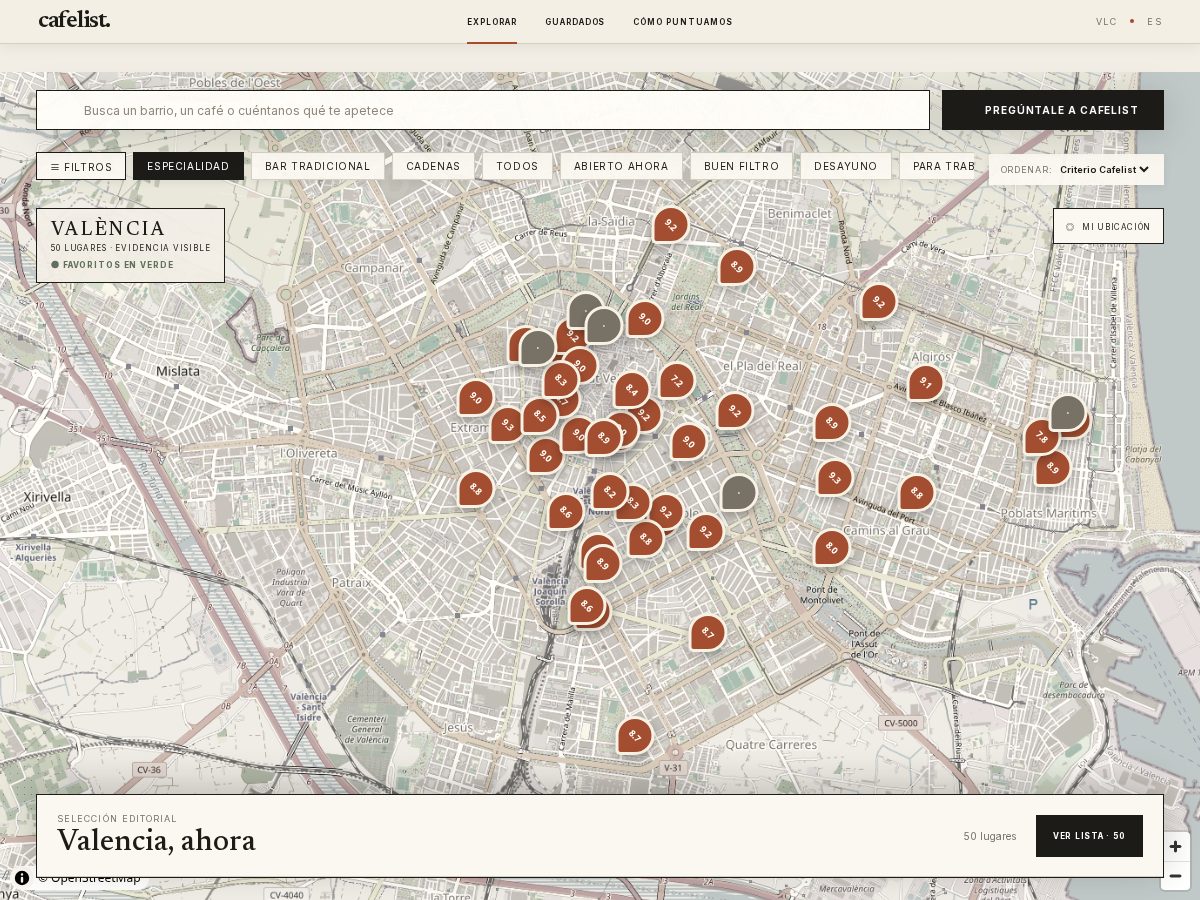This screenshot has height=900, width=1200.
Task: Change language via ES selector
Action: [x=1155, y=22]
